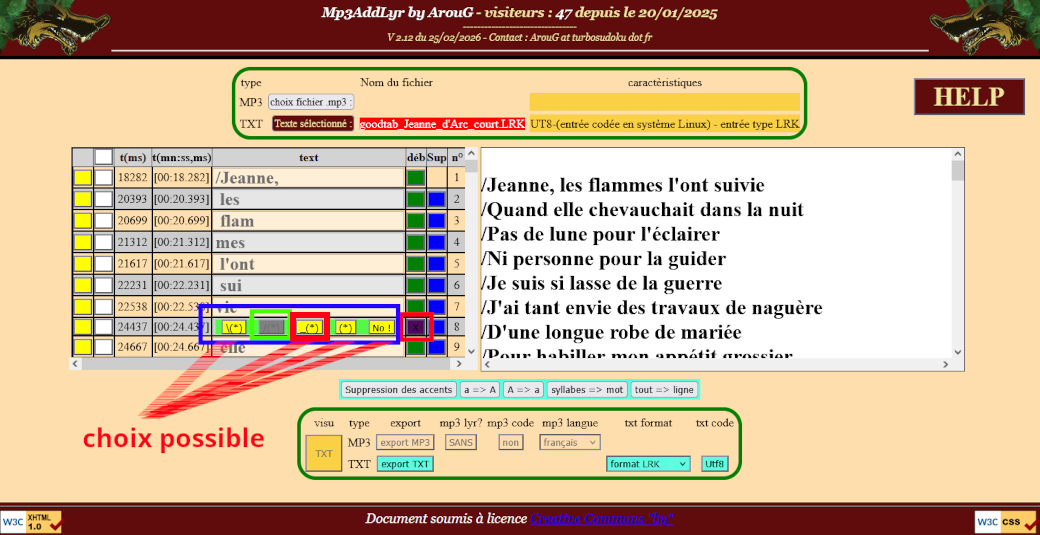Click the green déb button on row 3
This screenshot has height=535, width=1040.
tap(415, 221)
